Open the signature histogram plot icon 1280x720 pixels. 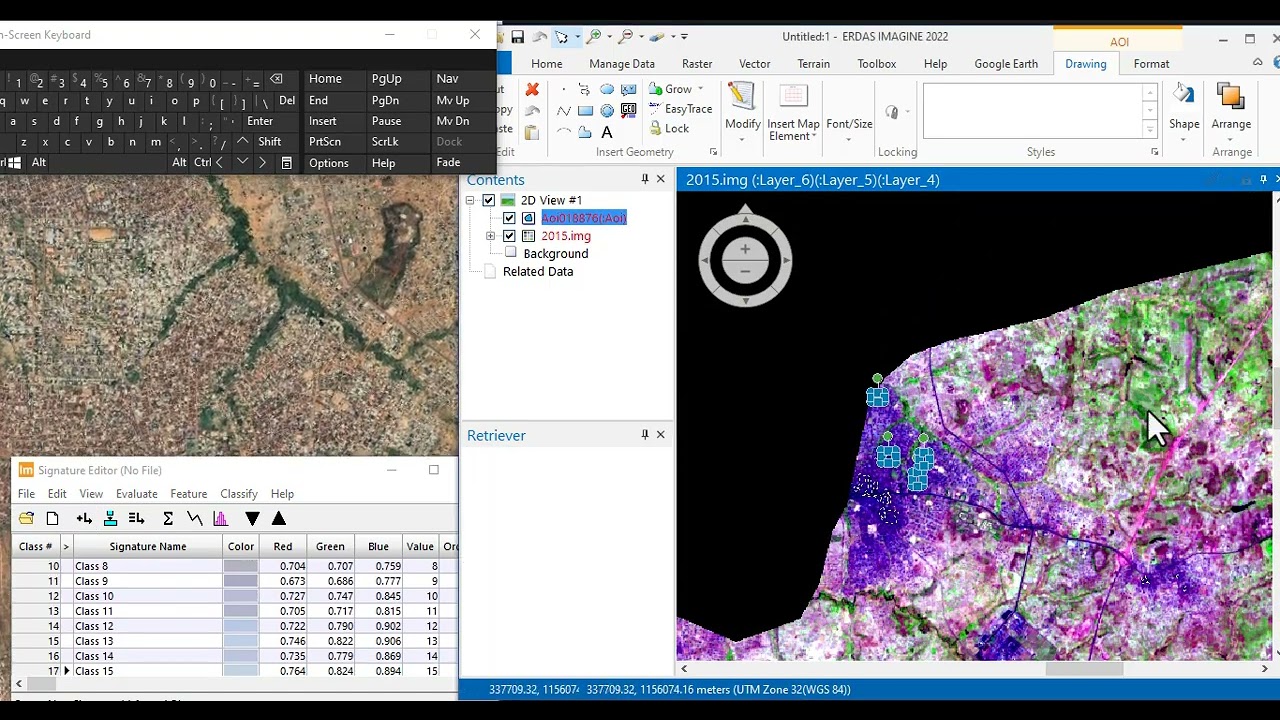pos(220,518)
